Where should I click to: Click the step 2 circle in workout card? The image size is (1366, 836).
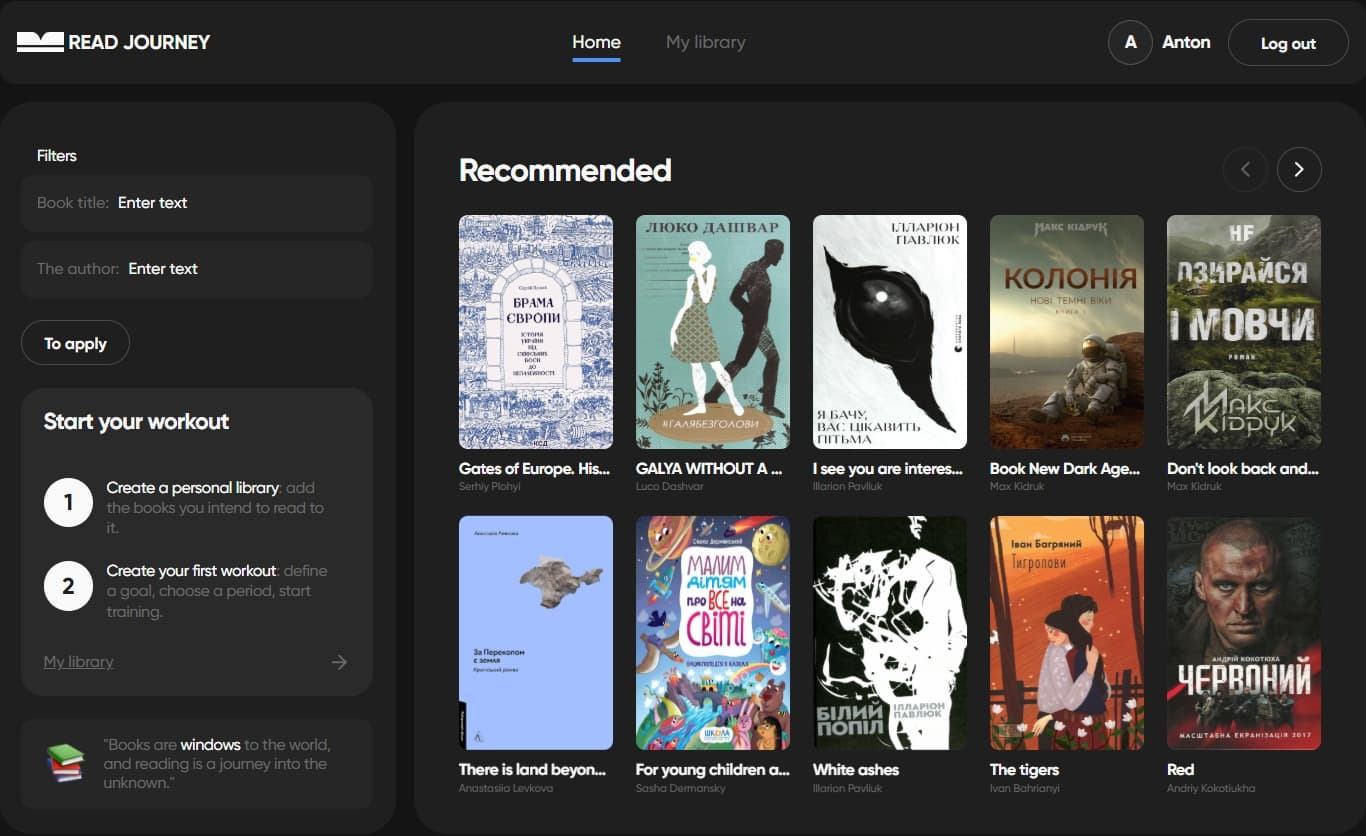pyautogui.click(x=68, y=586)
